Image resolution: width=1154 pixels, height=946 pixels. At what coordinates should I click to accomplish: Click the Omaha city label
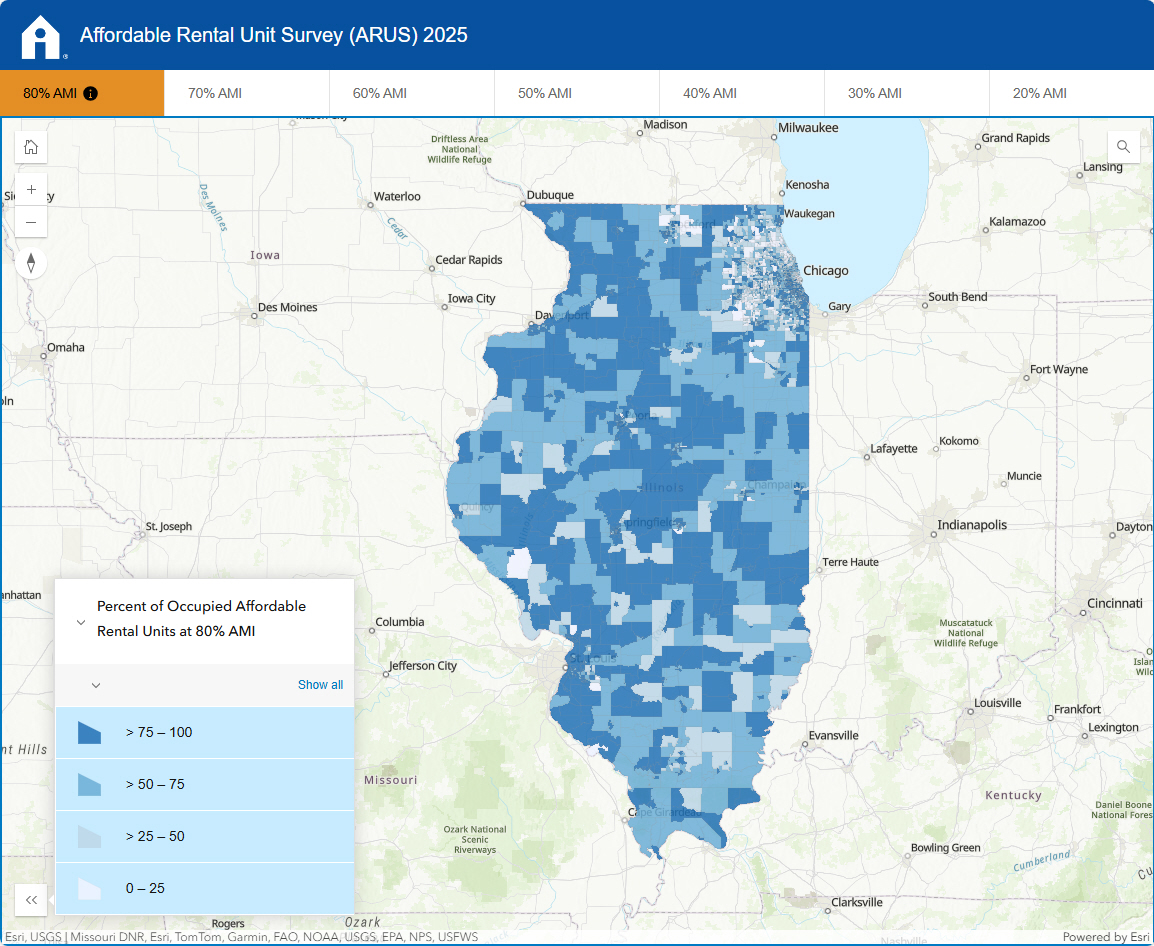(x=66, y=347)
